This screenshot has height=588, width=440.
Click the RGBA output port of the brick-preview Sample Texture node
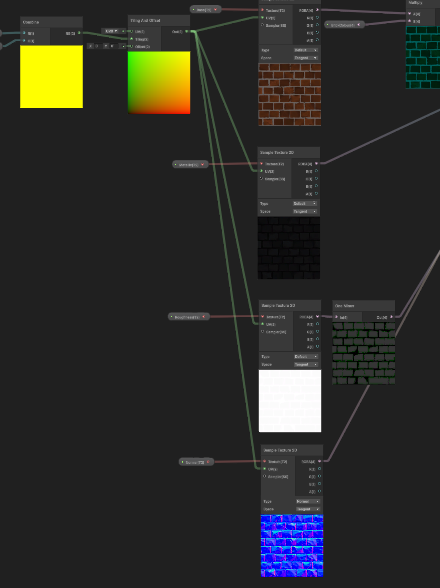(317, 10)
